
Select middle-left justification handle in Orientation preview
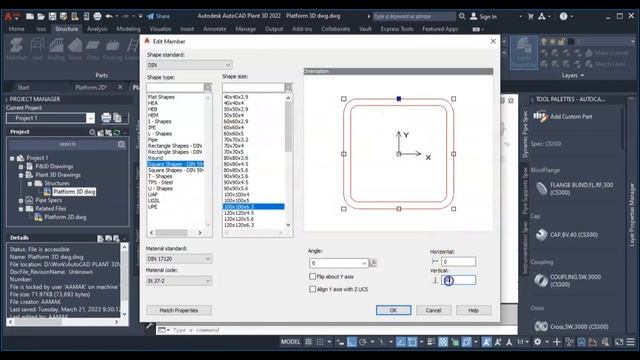point(344,154)
